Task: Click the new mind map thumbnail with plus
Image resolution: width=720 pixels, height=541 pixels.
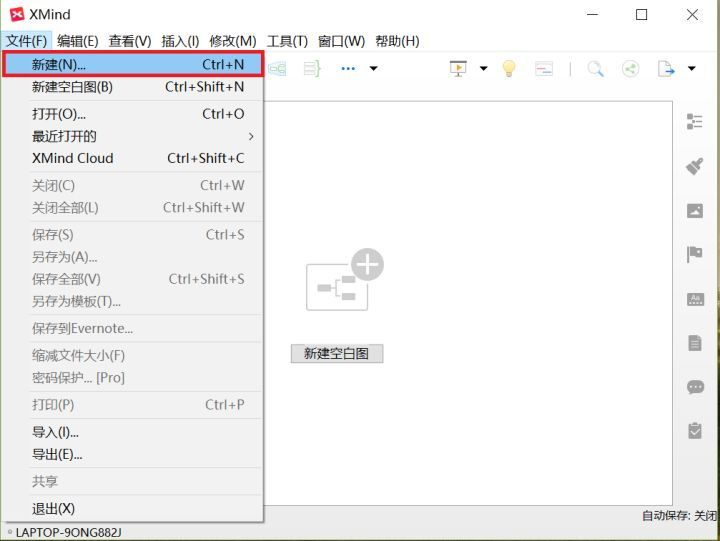Action: click(x=344, y=280)
